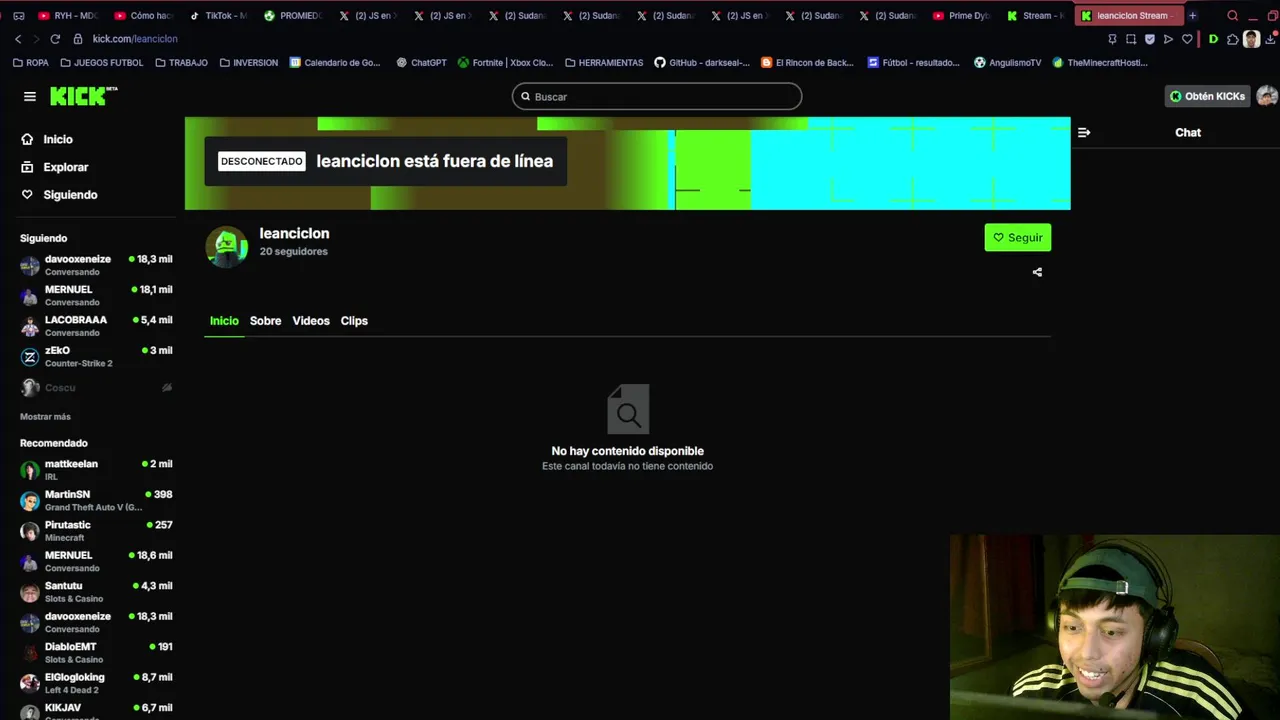1280x720 pixels.
Task: Click Mostrar más under Siguiendo
Action: click(45, 417)
